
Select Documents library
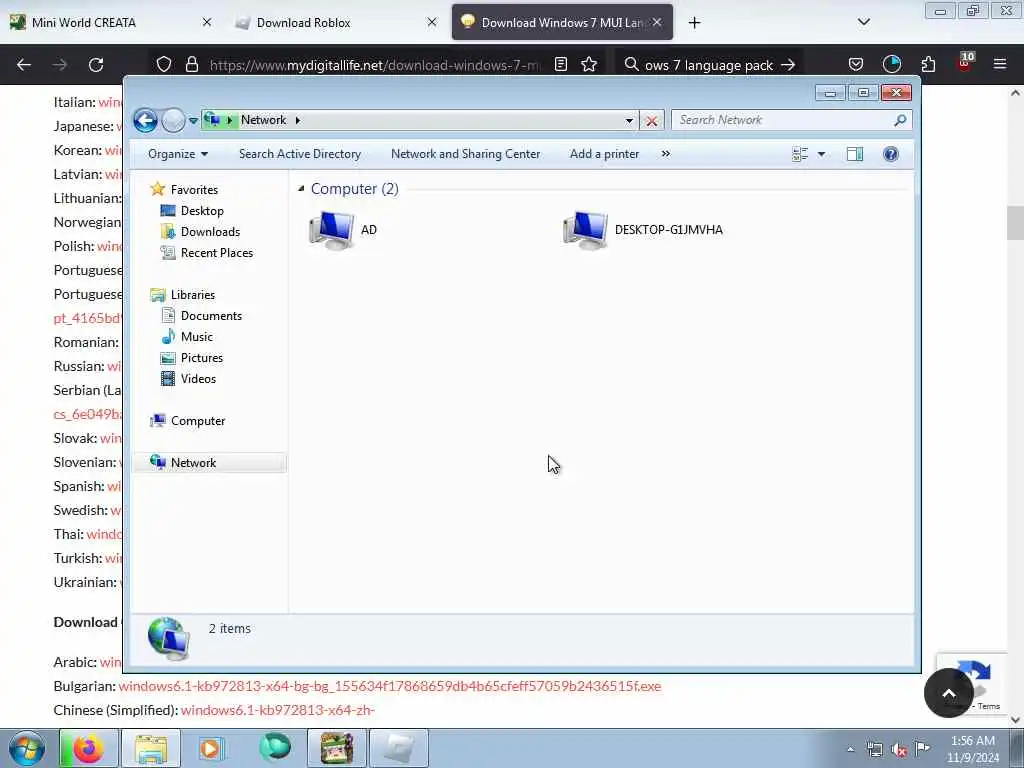point(211,316)
